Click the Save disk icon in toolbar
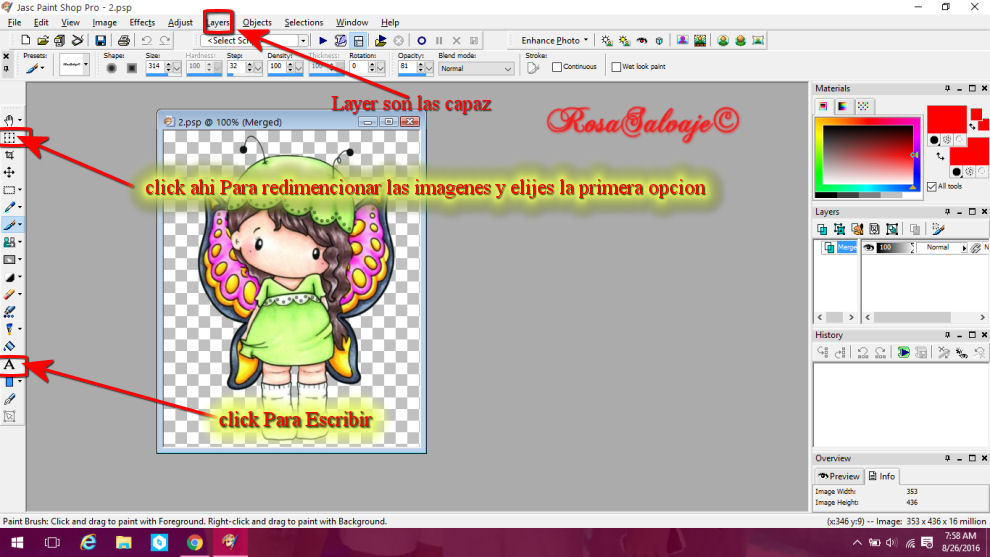The width and height of the screenshot is (990, 557). pos(100,41)
